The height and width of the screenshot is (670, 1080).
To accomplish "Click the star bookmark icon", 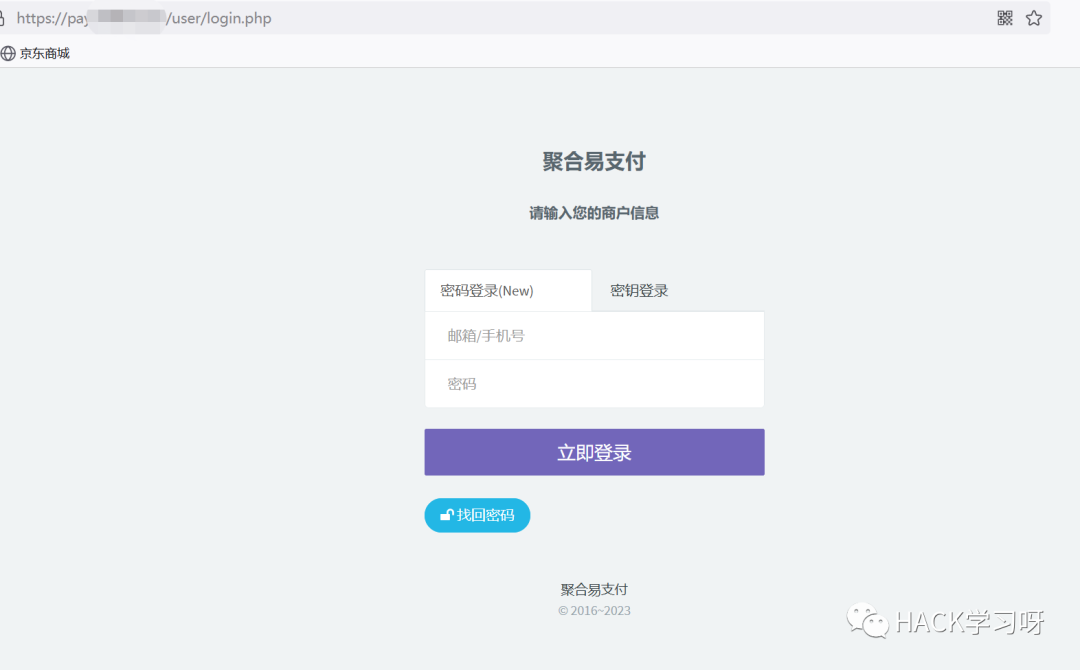I will [x=1033, y=17].
